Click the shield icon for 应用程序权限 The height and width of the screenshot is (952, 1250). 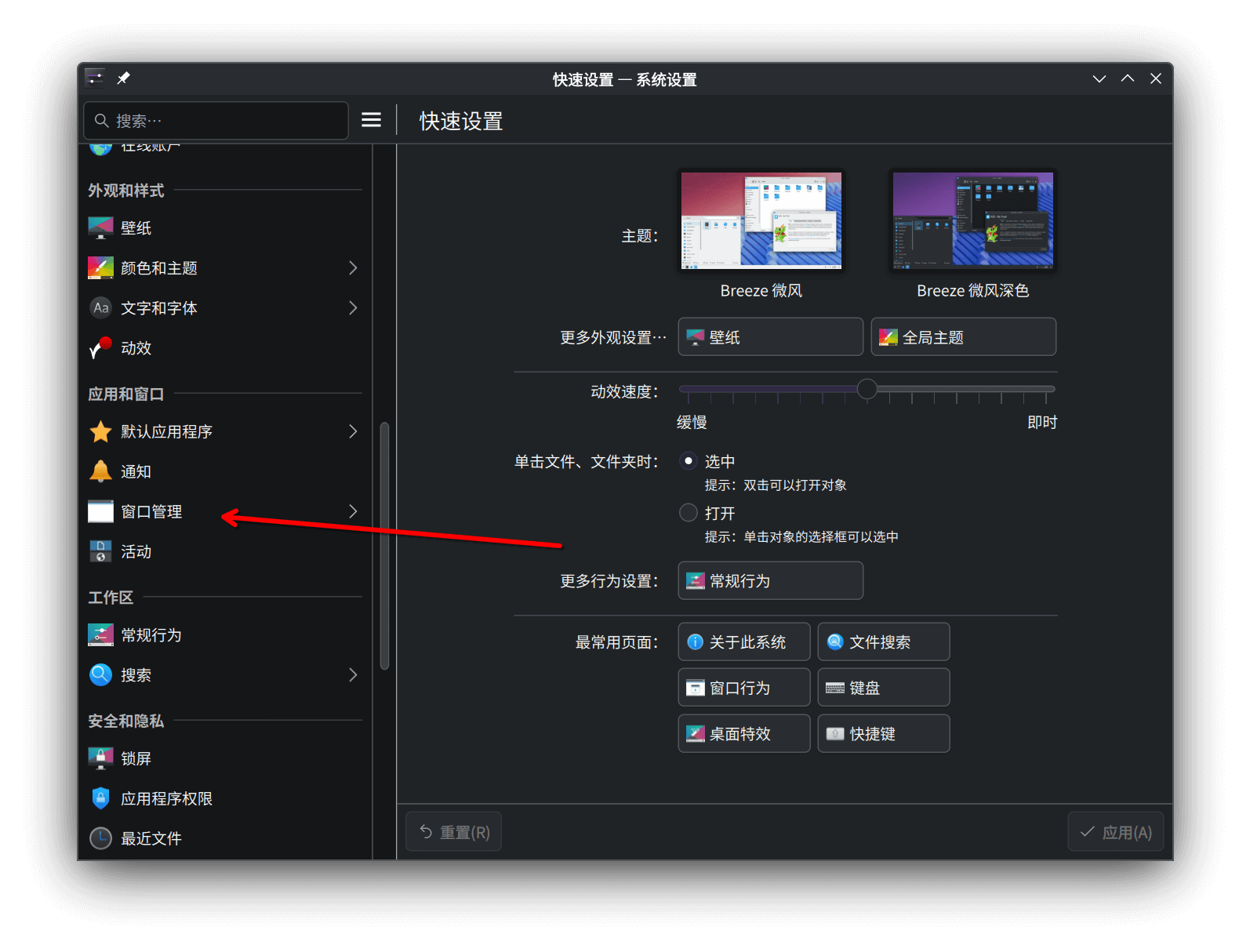click(x=100, y=799)
